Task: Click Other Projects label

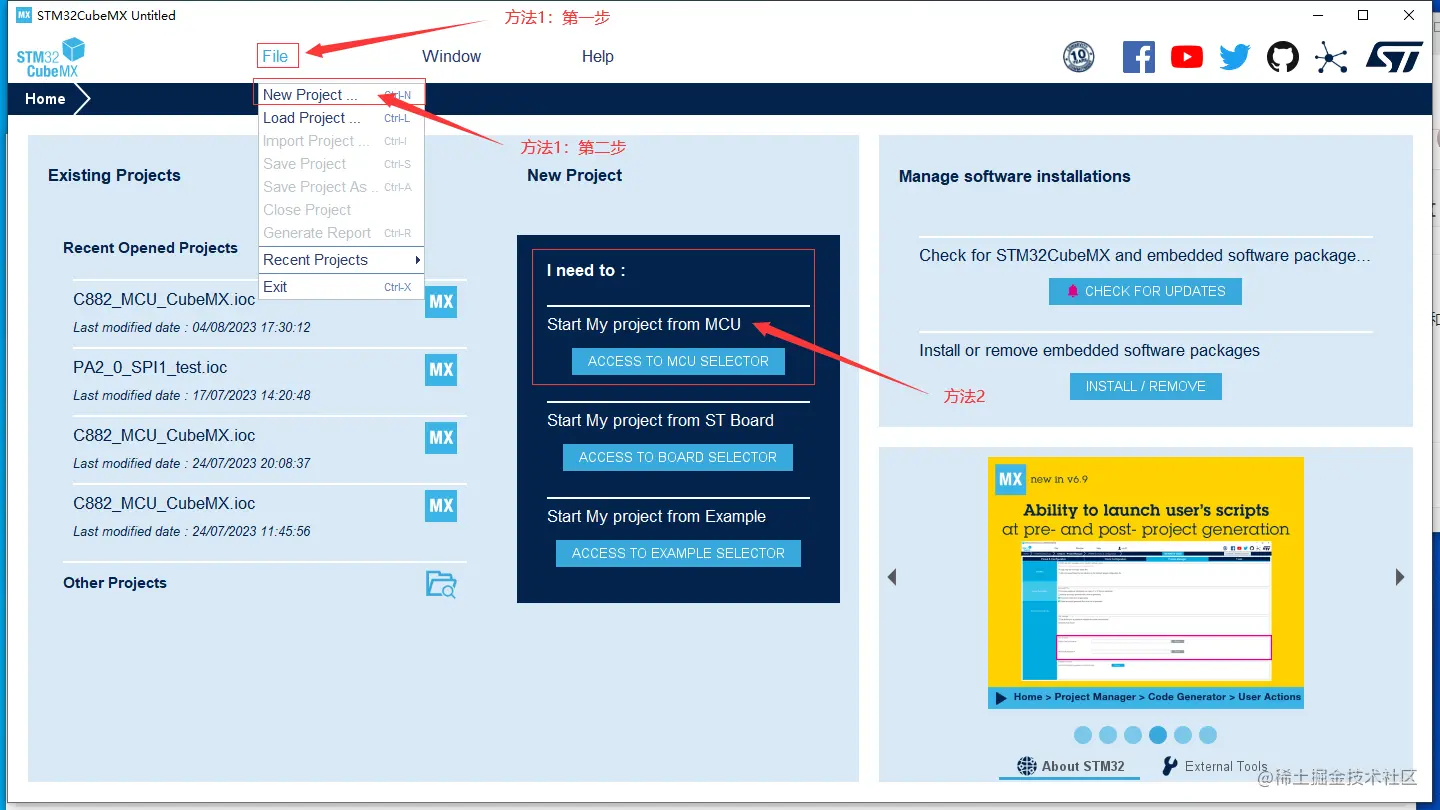Action: (x=115, y=583)
